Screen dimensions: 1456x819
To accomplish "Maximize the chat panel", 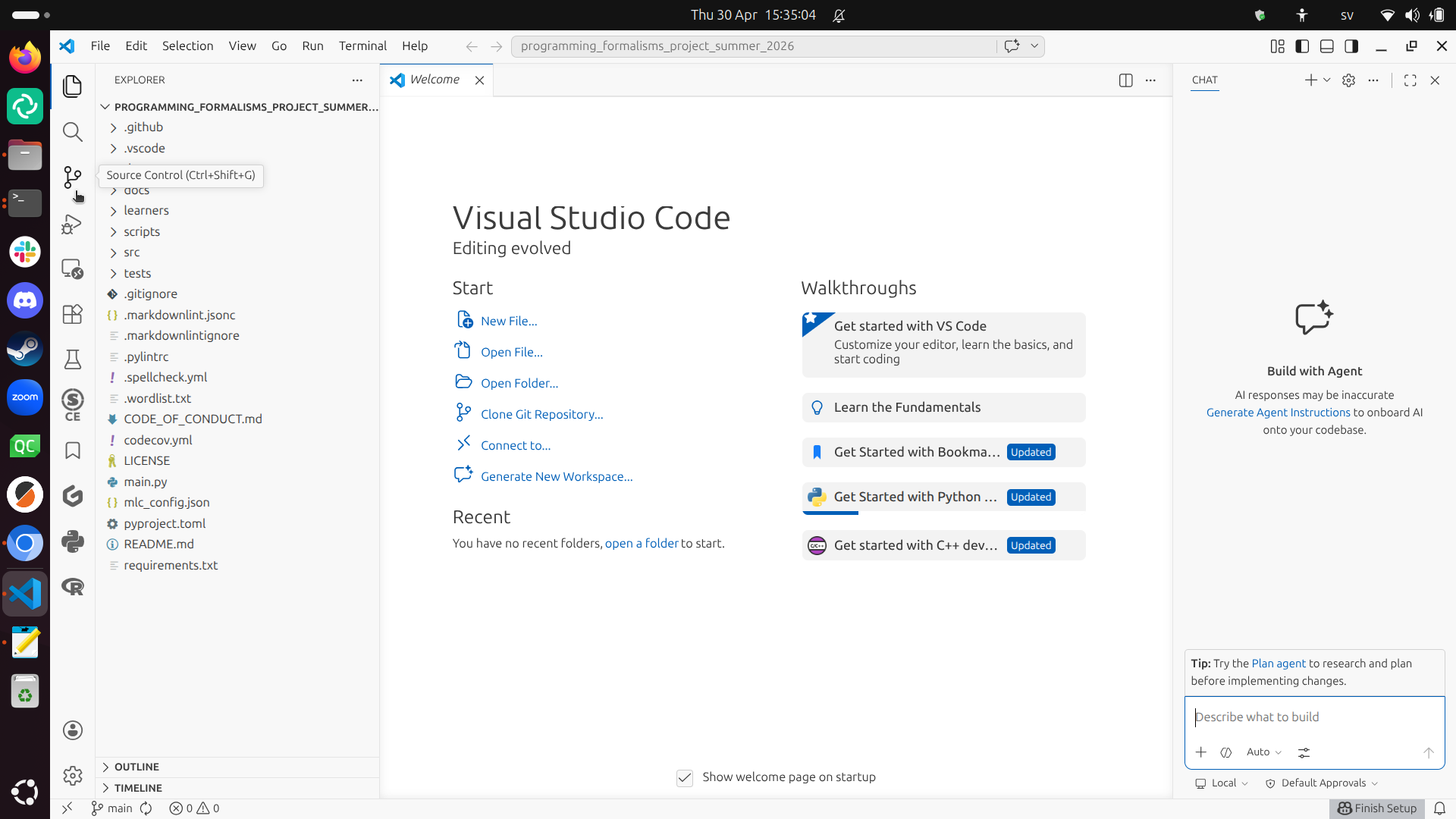I will (x=1410, y=80).
